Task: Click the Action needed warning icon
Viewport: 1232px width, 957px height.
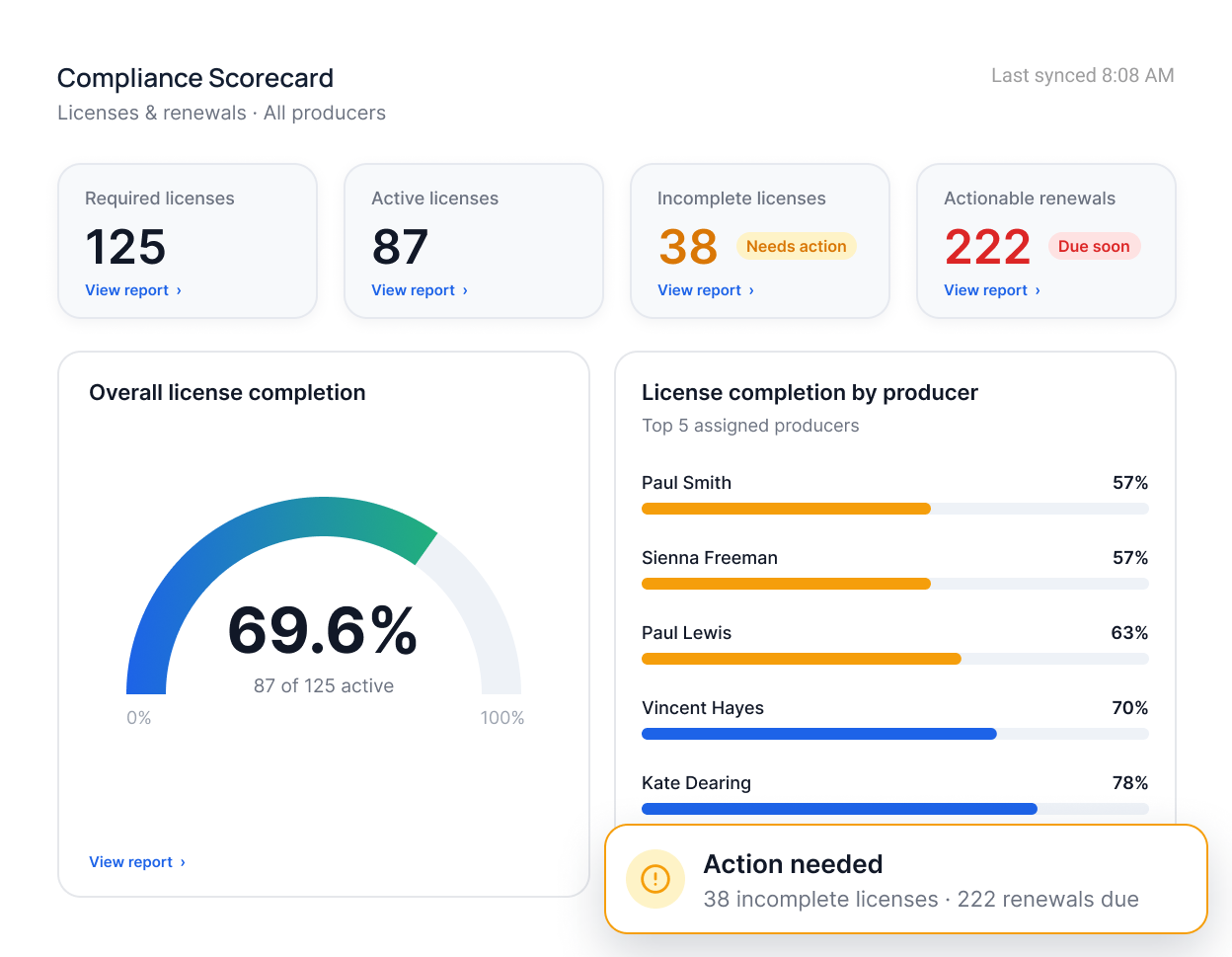Action: (655, 879)
